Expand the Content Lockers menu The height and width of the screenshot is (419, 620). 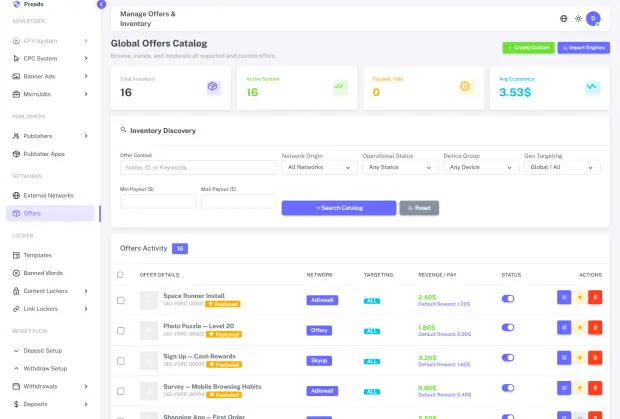tap(50, 291)
